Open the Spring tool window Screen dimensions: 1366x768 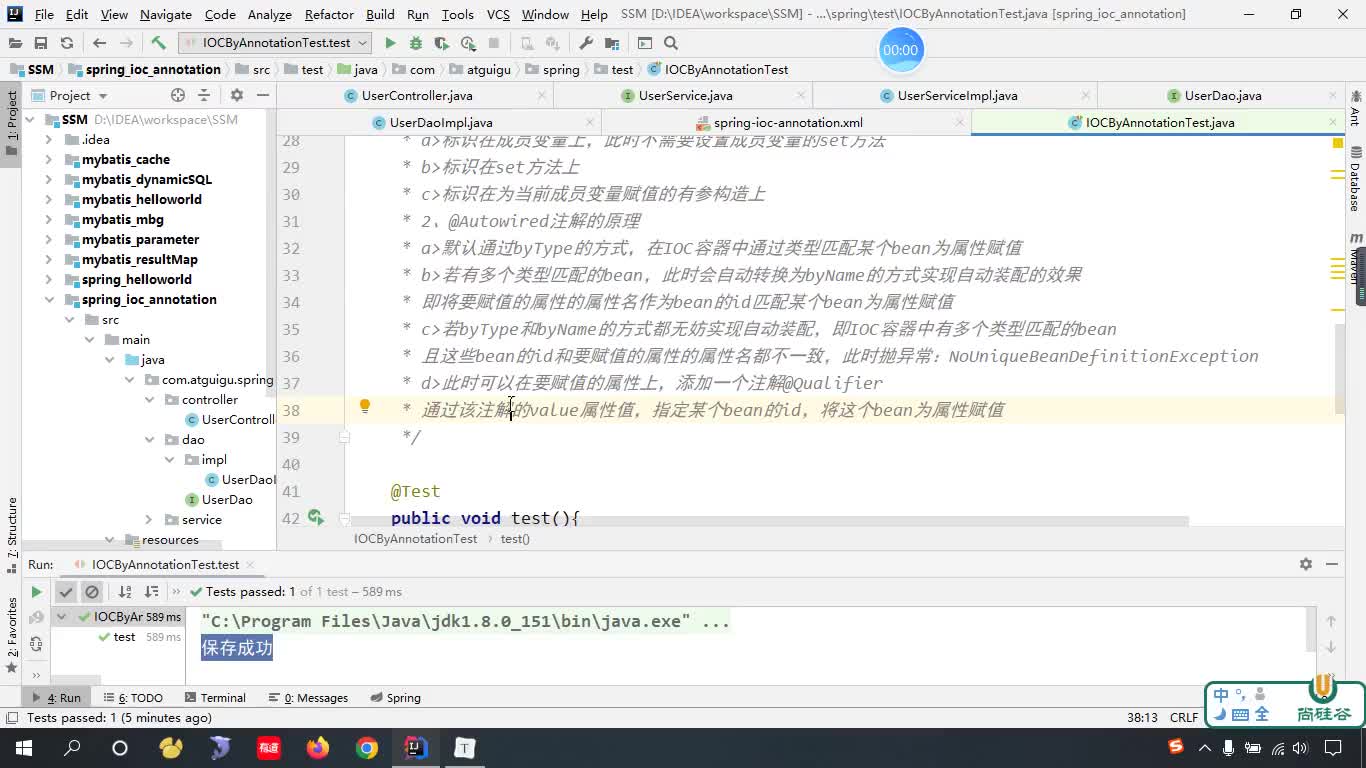pyautogui.click(x=395, y=698)
